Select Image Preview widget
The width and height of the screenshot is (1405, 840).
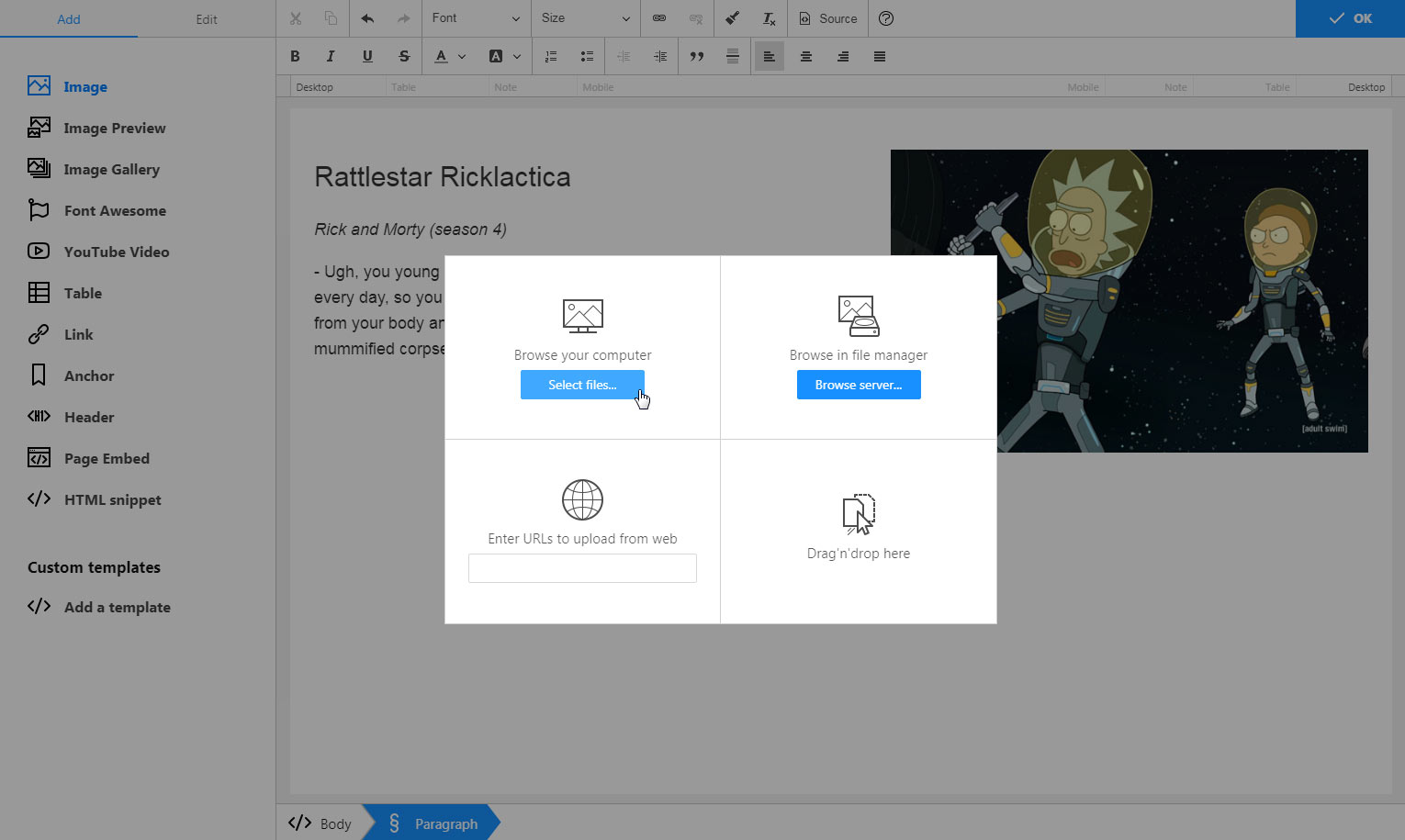click(96, 128)
